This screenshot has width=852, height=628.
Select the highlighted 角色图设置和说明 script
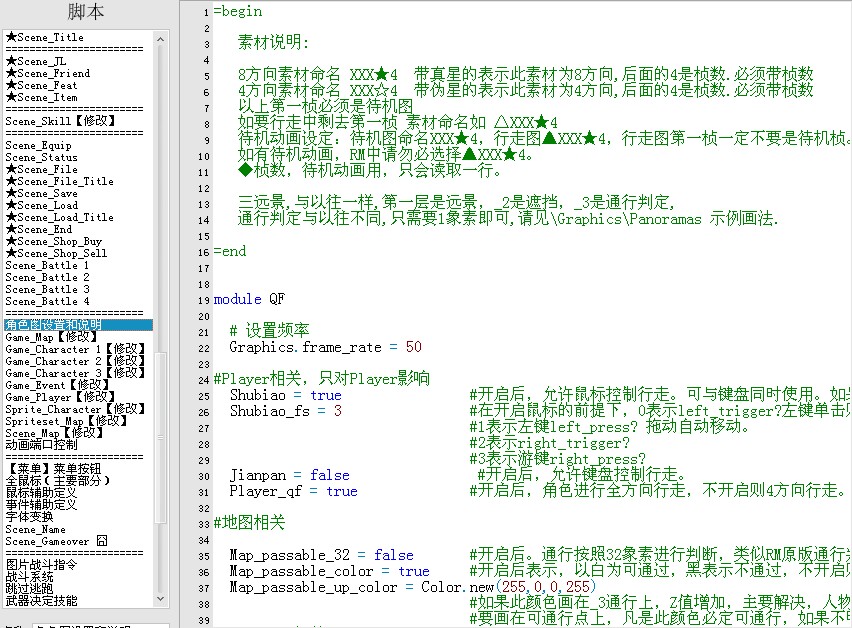click(x=78, y=325)
